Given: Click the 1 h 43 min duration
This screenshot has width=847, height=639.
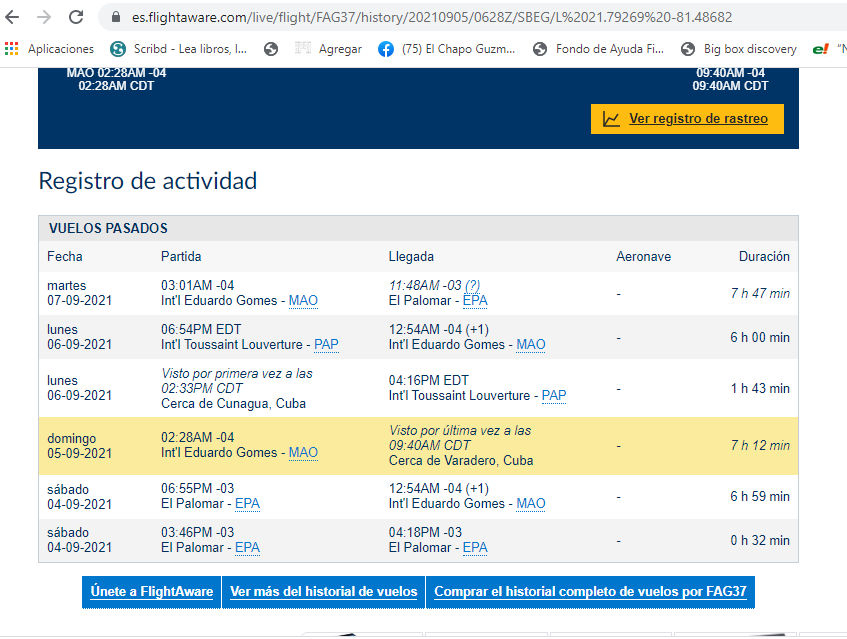Looking at the screenshot, I should (760, 388).
